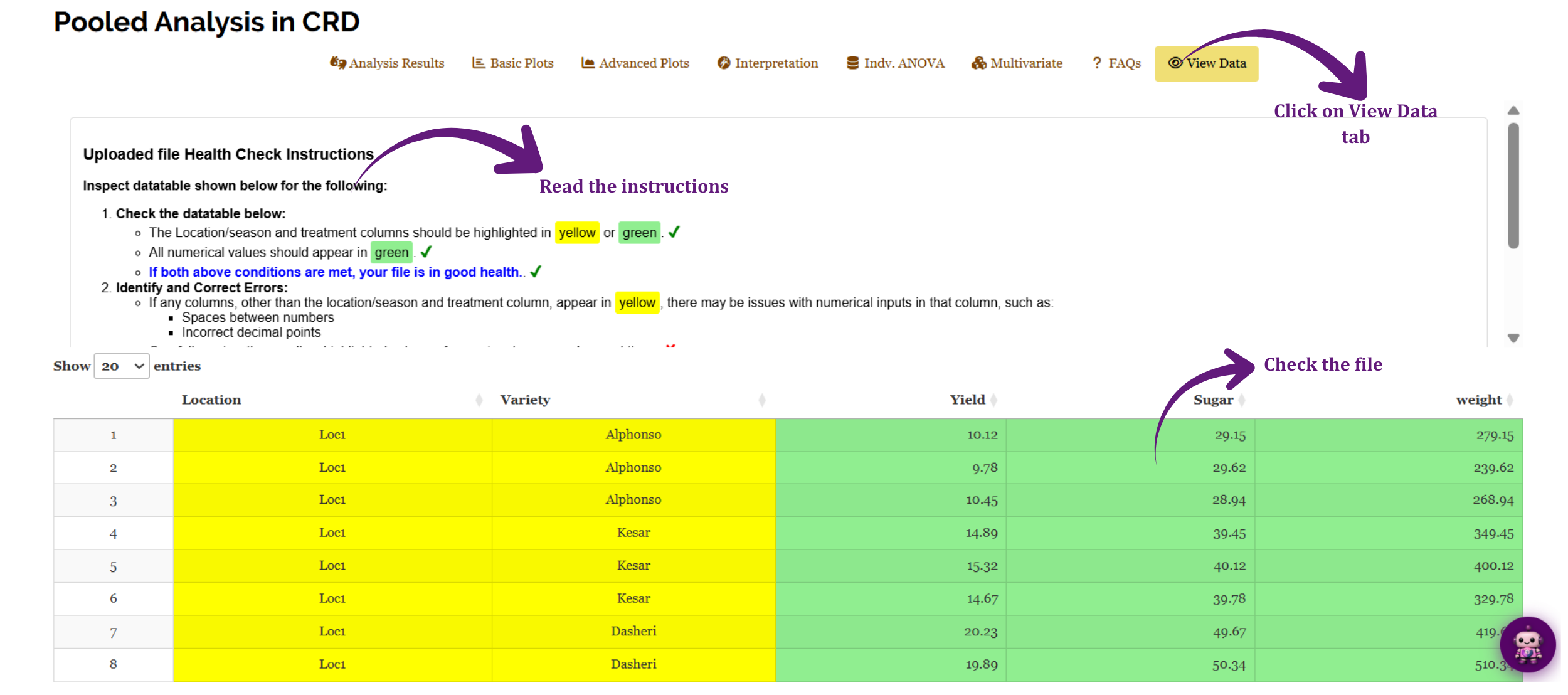Viewport: 1568px width, 695px height.
Task: Sort table by Location column
Action: (332, 400)
